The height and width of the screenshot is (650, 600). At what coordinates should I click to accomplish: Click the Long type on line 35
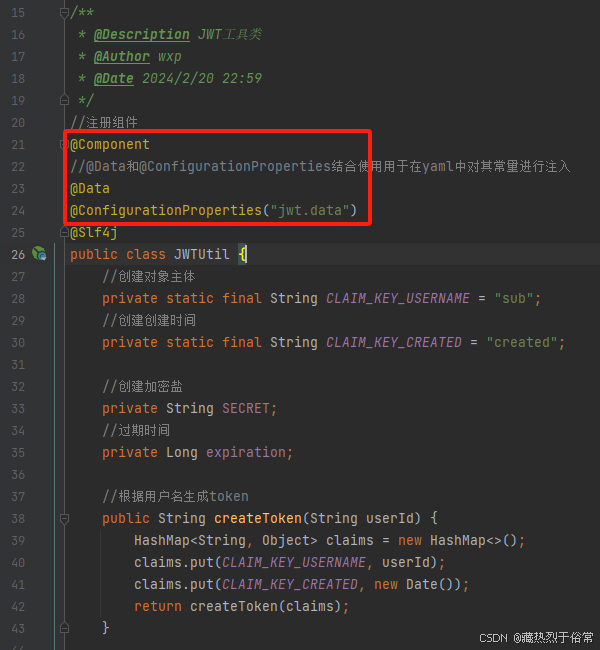point(182,452)
